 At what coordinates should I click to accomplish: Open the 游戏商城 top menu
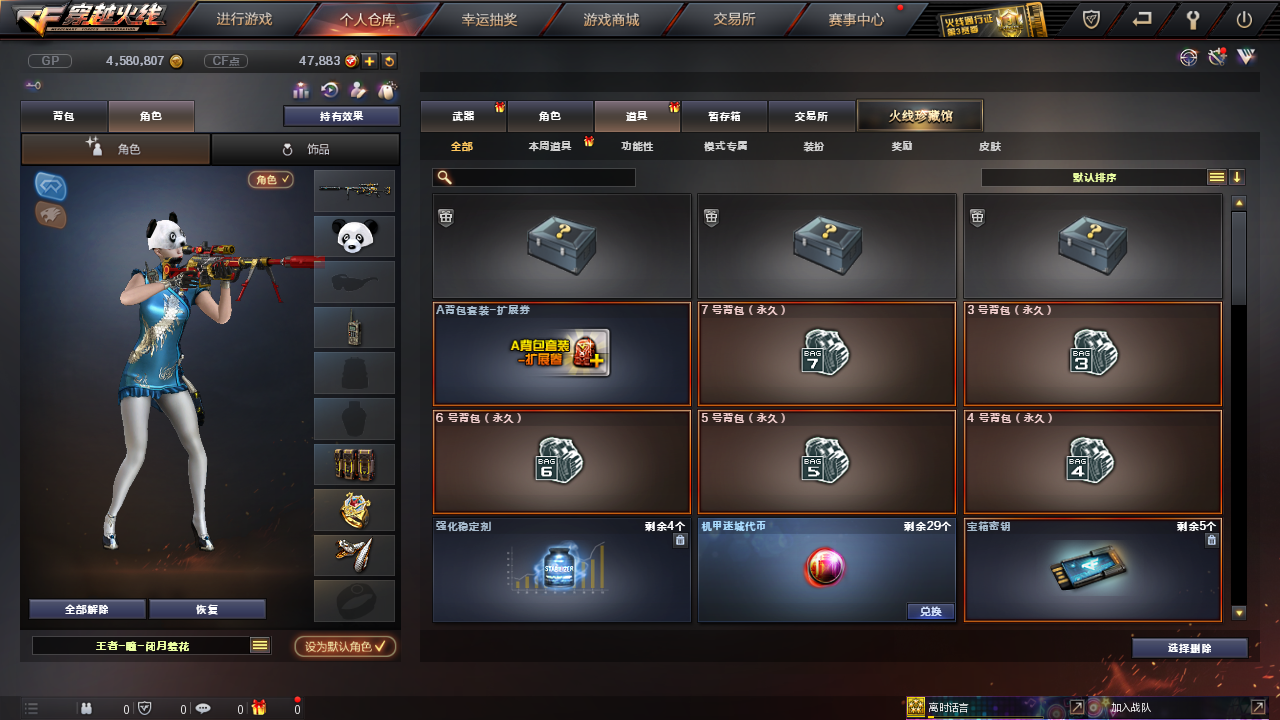pos(611,19)
